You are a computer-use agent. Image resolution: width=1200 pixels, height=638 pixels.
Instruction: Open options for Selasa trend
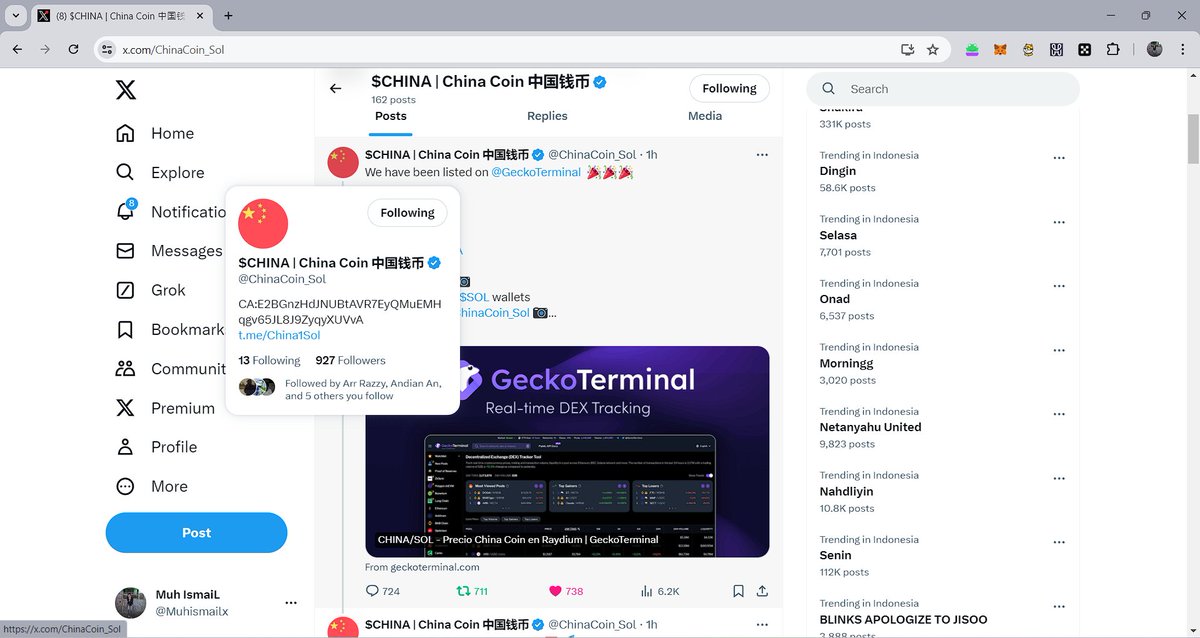1059,222
